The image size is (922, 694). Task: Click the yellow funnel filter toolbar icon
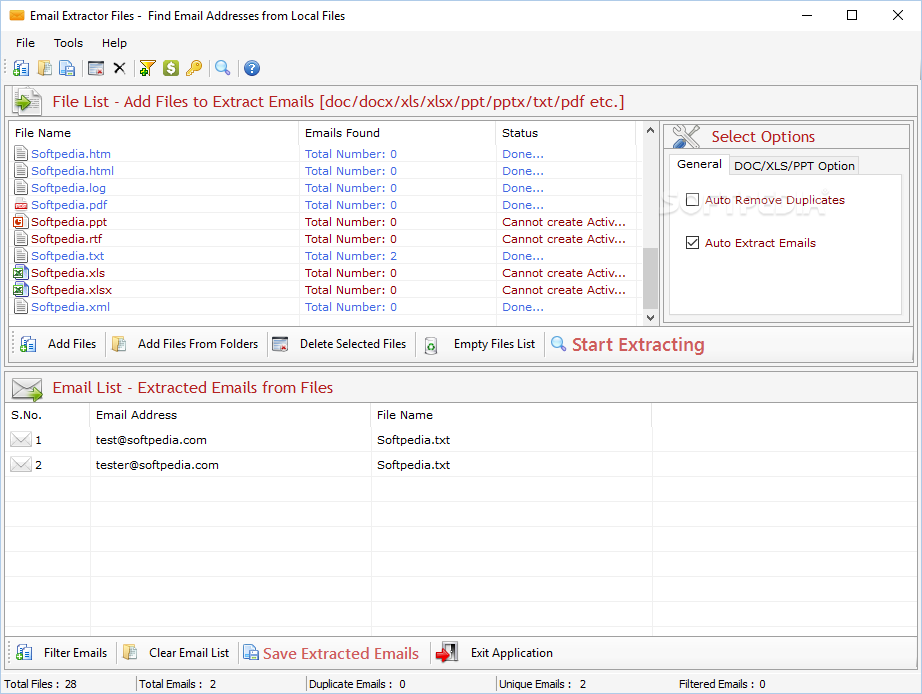pos(147,68)
